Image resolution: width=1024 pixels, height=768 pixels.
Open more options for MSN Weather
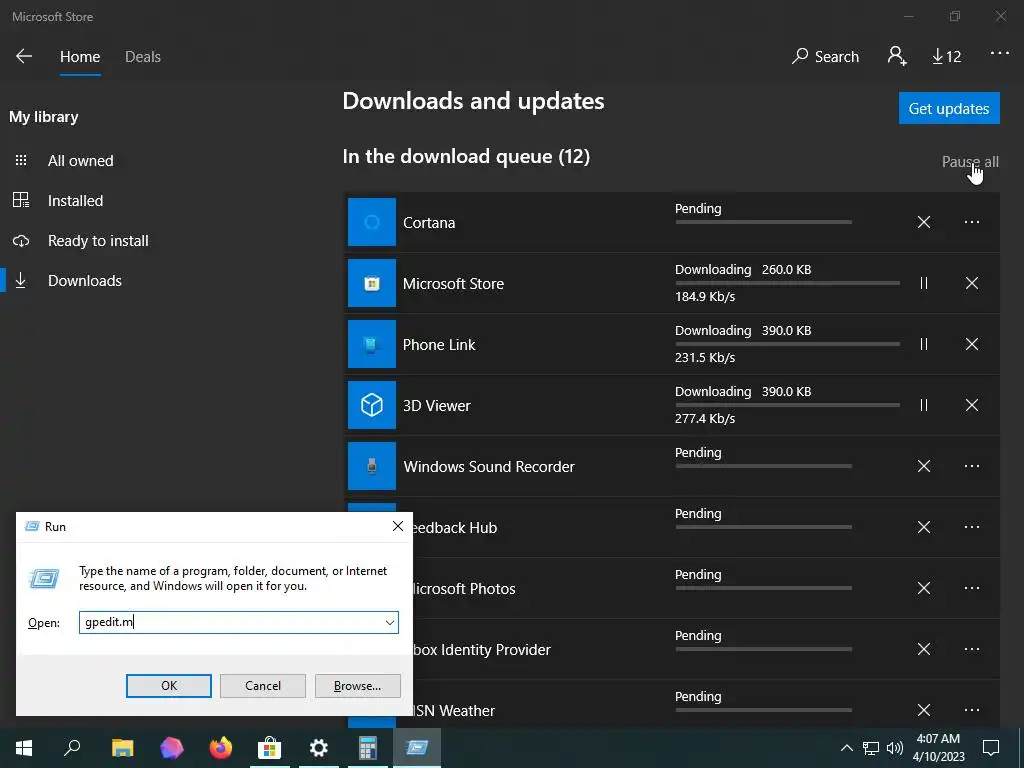coord(972,710)
